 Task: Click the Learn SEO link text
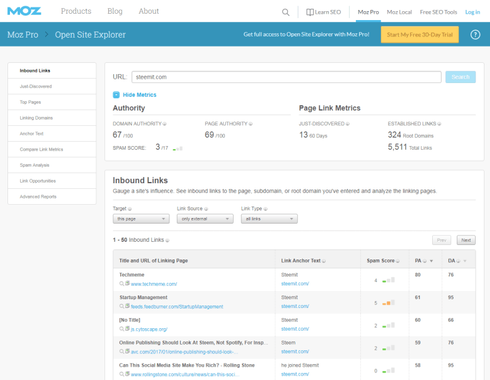coord(328,12)
